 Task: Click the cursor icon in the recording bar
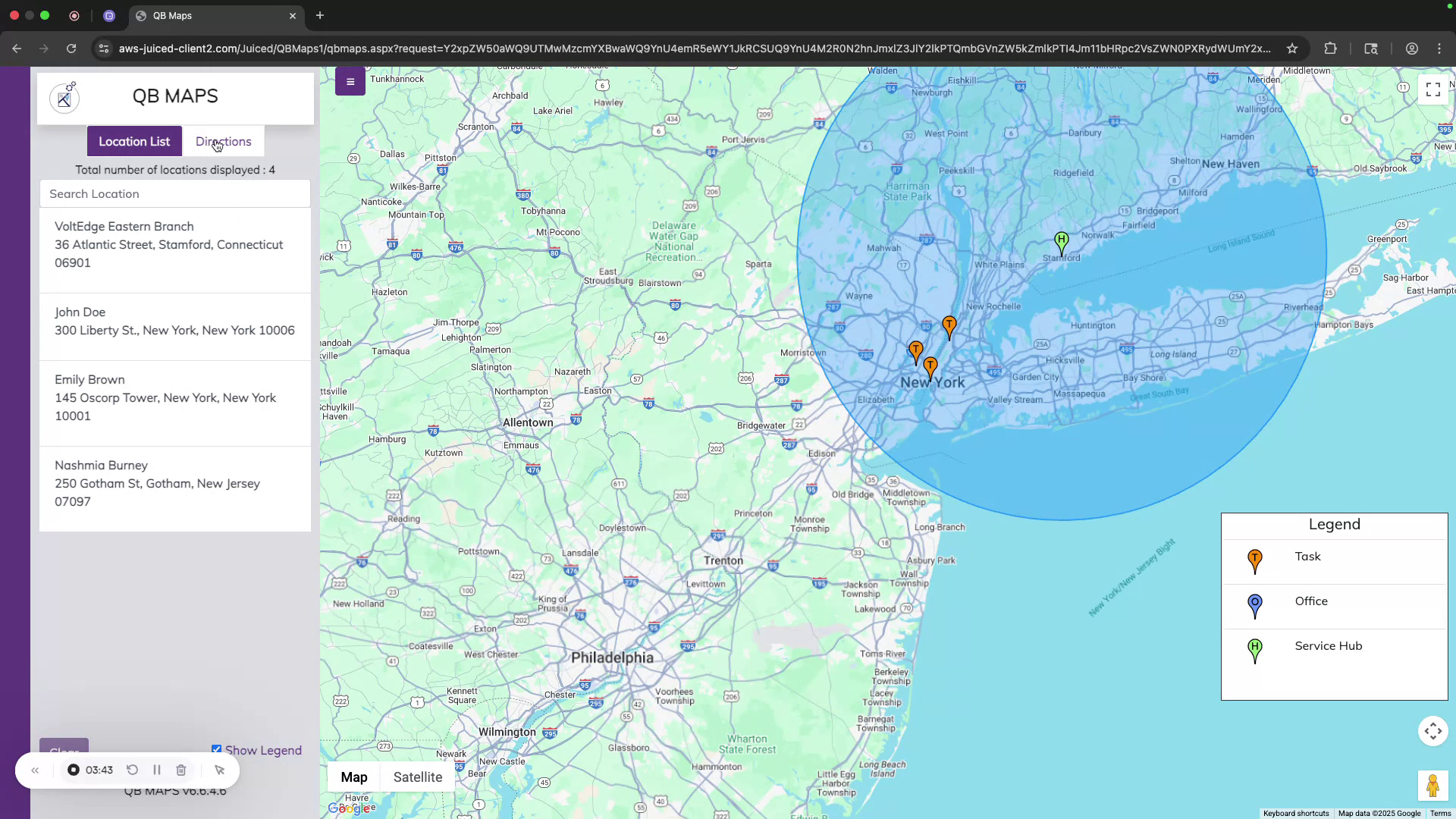tap(220, 770)
